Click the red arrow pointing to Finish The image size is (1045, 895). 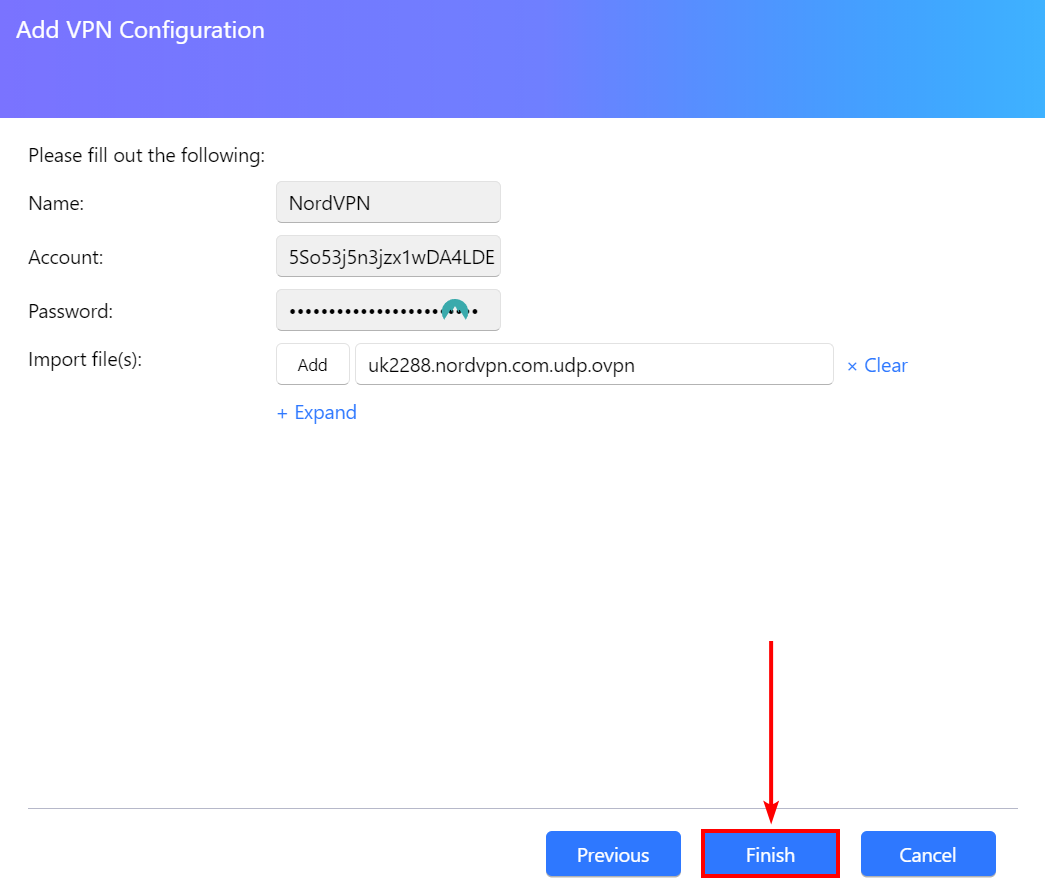(770, 730)
